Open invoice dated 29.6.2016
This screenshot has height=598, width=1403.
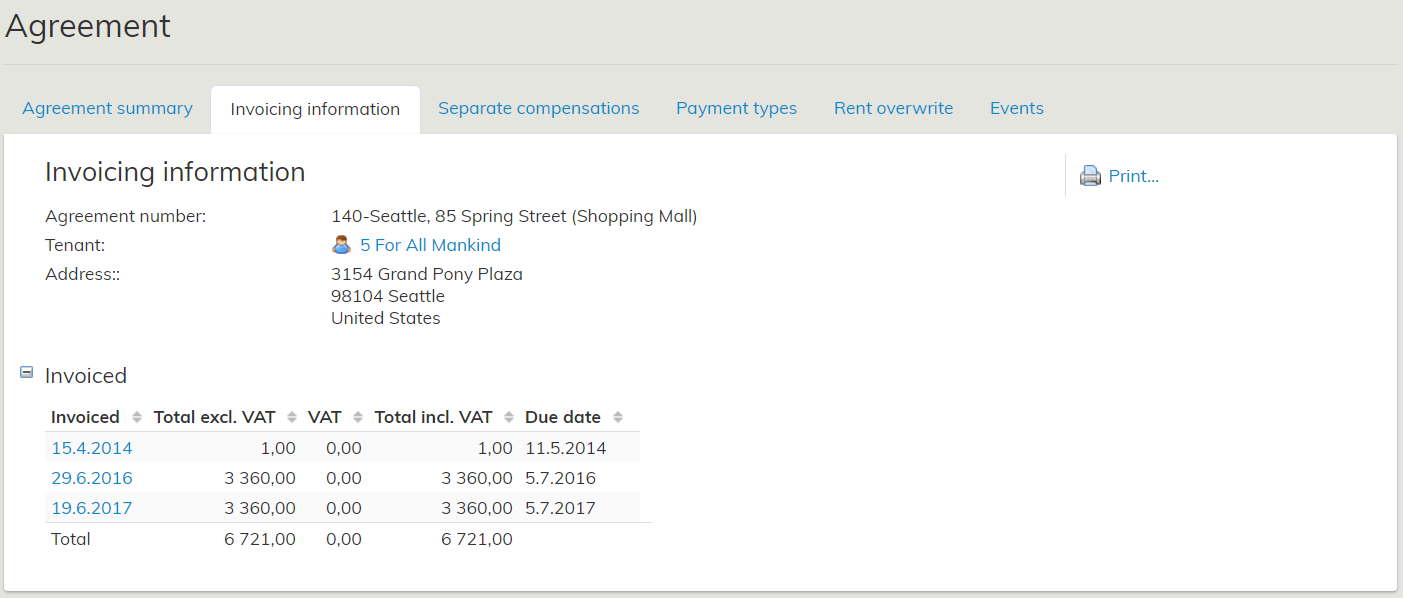tap(92, 478)
